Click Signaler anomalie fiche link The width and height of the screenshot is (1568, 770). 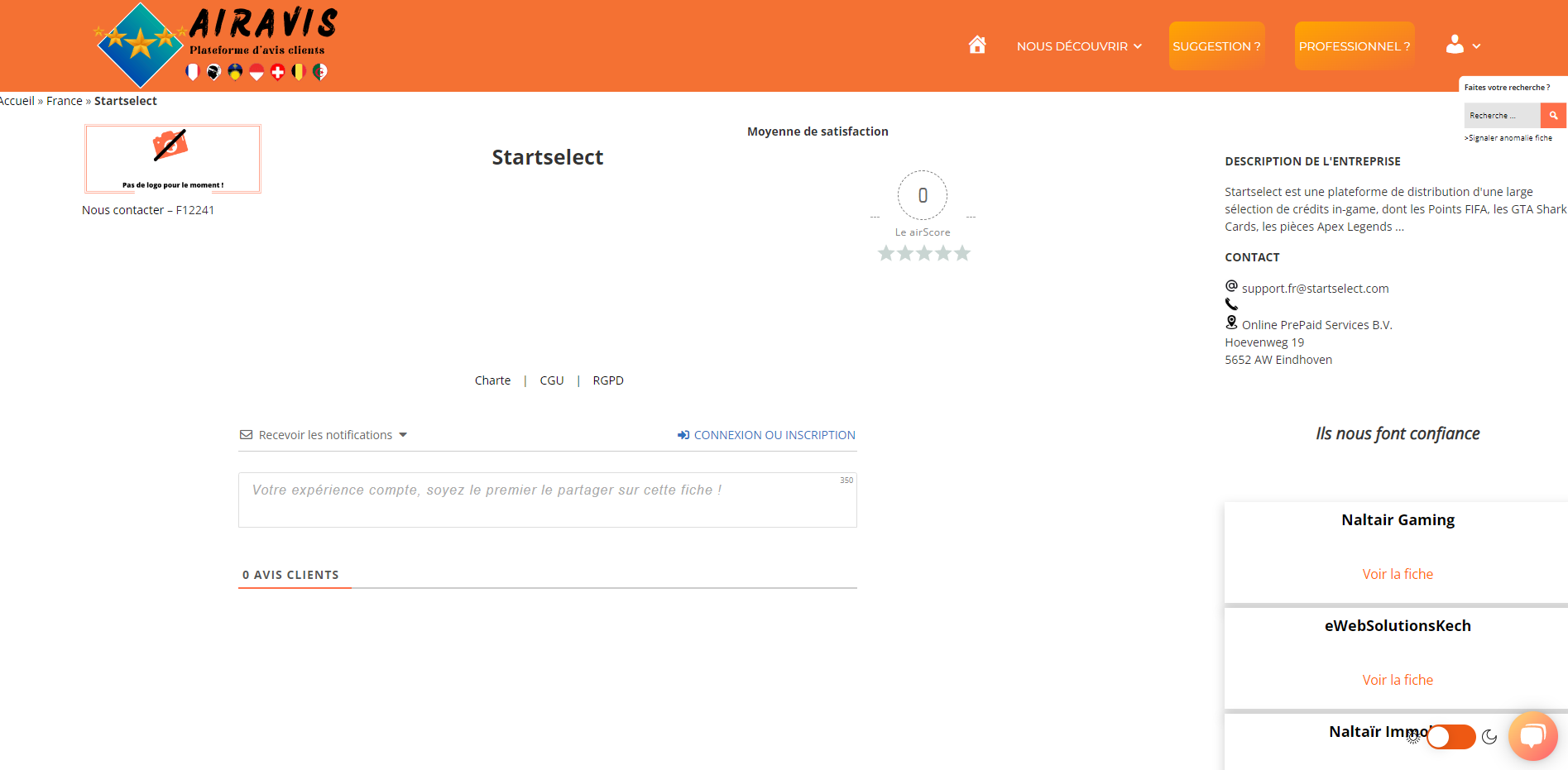[1508, 138]
